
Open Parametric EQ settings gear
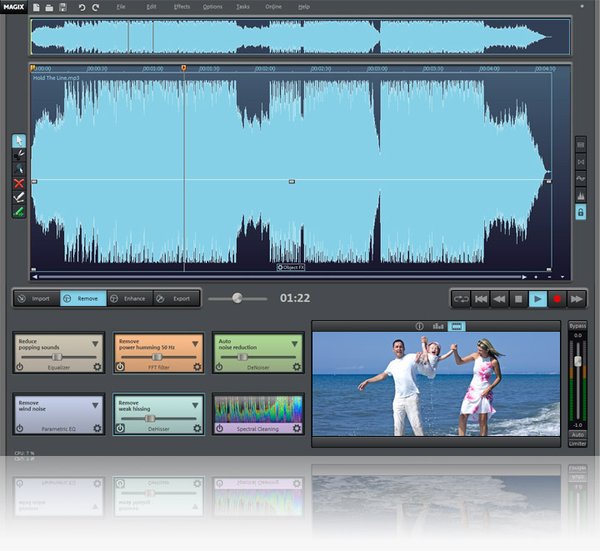click(98, 428)
